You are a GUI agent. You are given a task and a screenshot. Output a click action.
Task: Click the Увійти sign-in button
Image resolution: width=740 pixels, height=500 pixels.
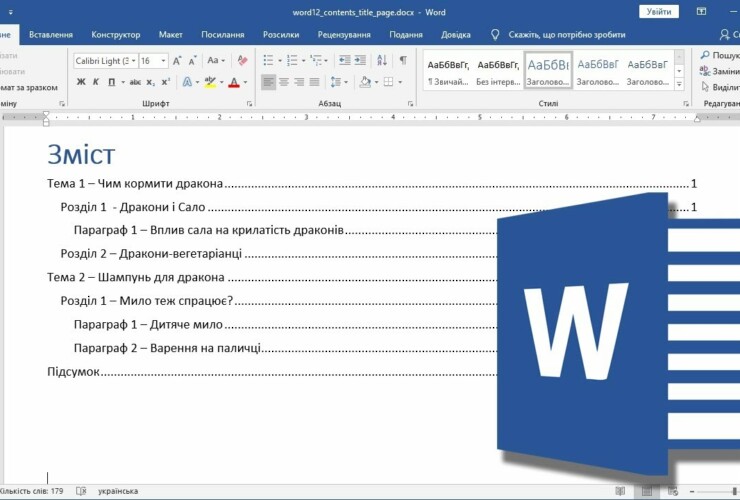[658, 11]
